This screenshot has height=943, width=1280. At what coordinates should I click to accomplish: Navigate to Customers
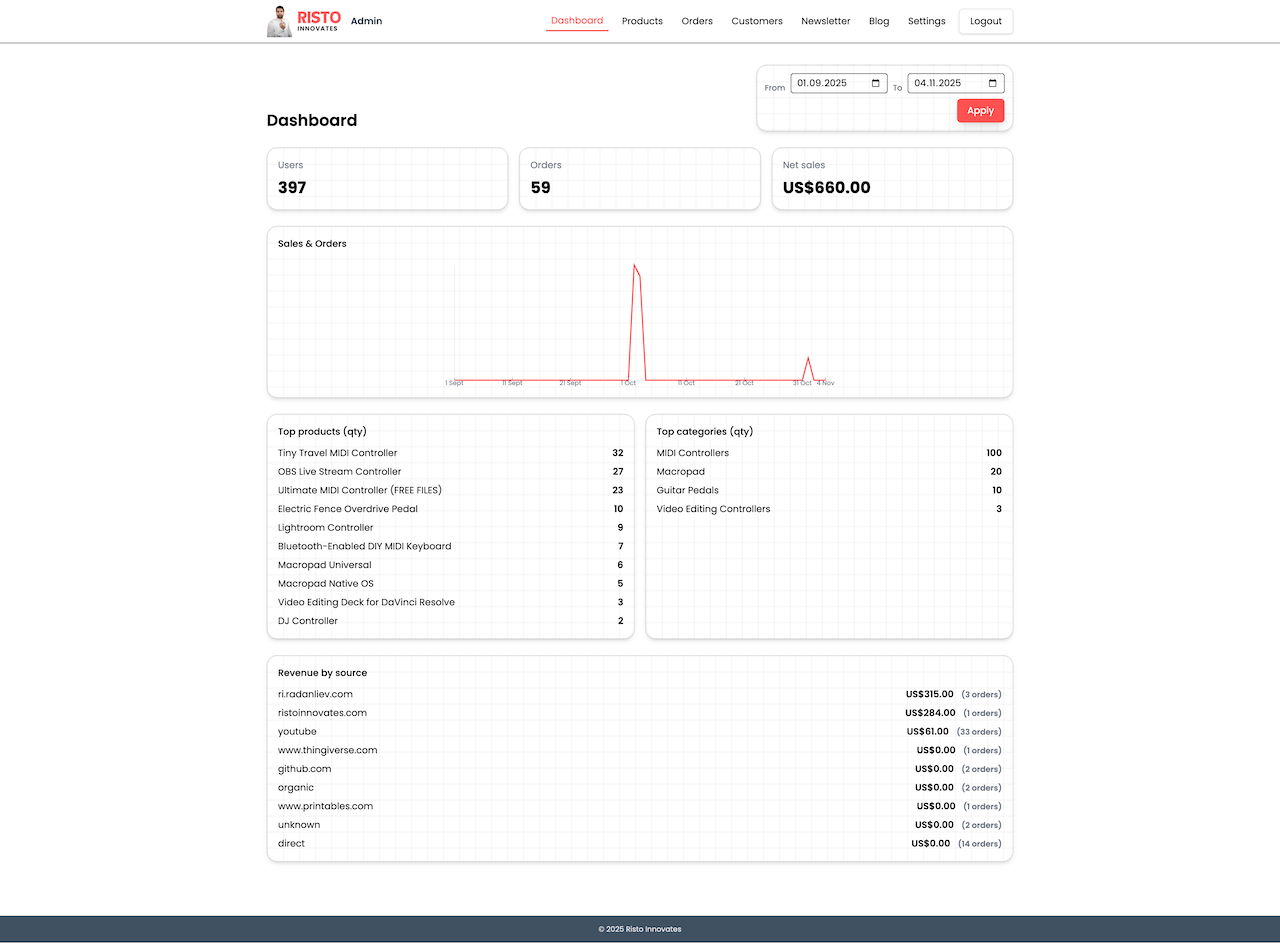click(757, 21)
